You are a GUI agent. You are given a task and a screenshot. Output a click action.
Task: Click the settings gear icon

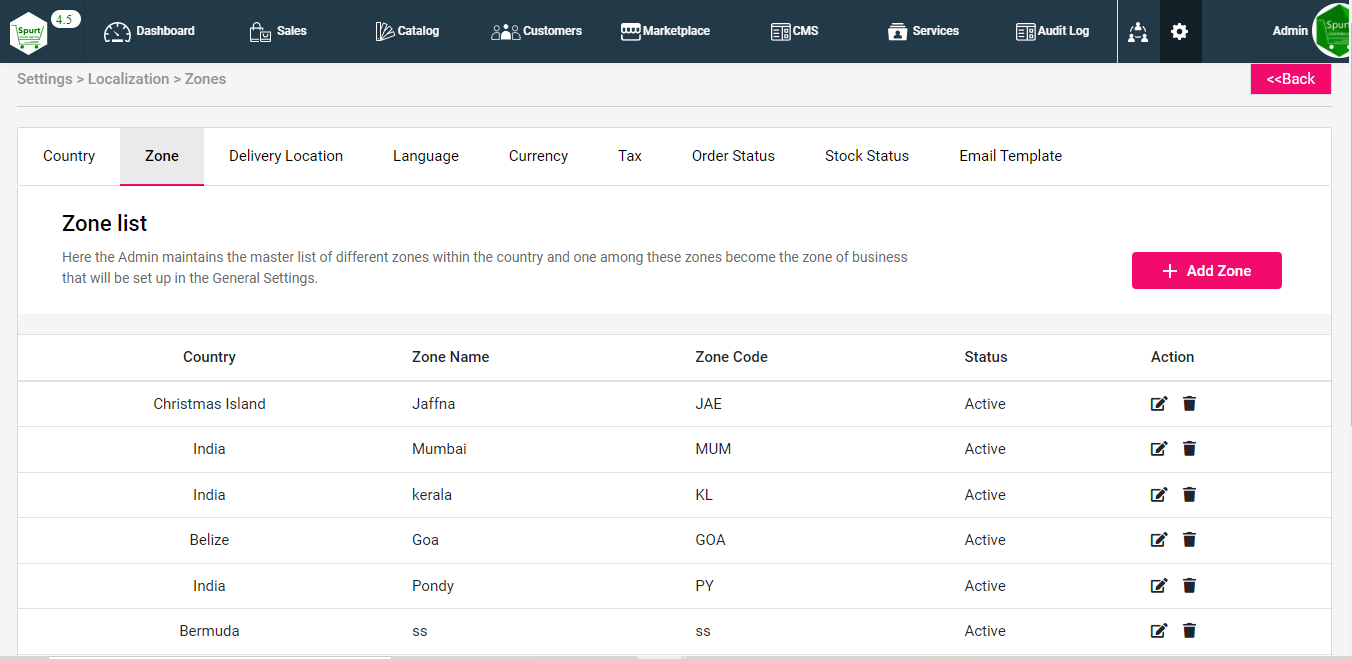[x=1180, y=32]
